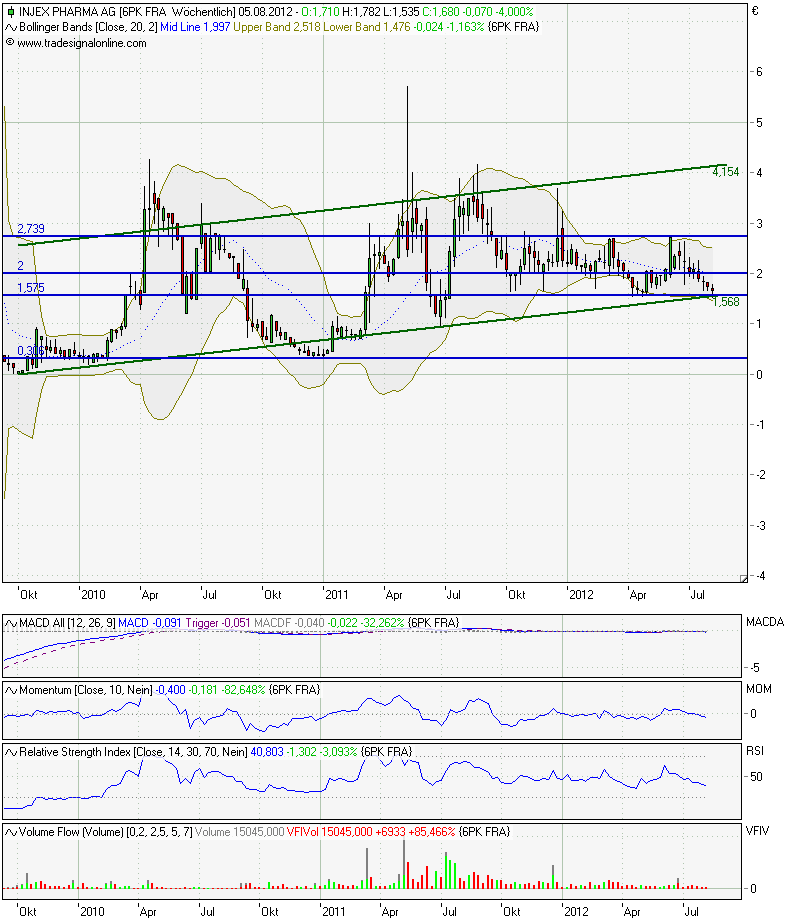Click the Lower Band 1,476 legend value
This screenshot has height=920, width=790.
coord(367,27)
